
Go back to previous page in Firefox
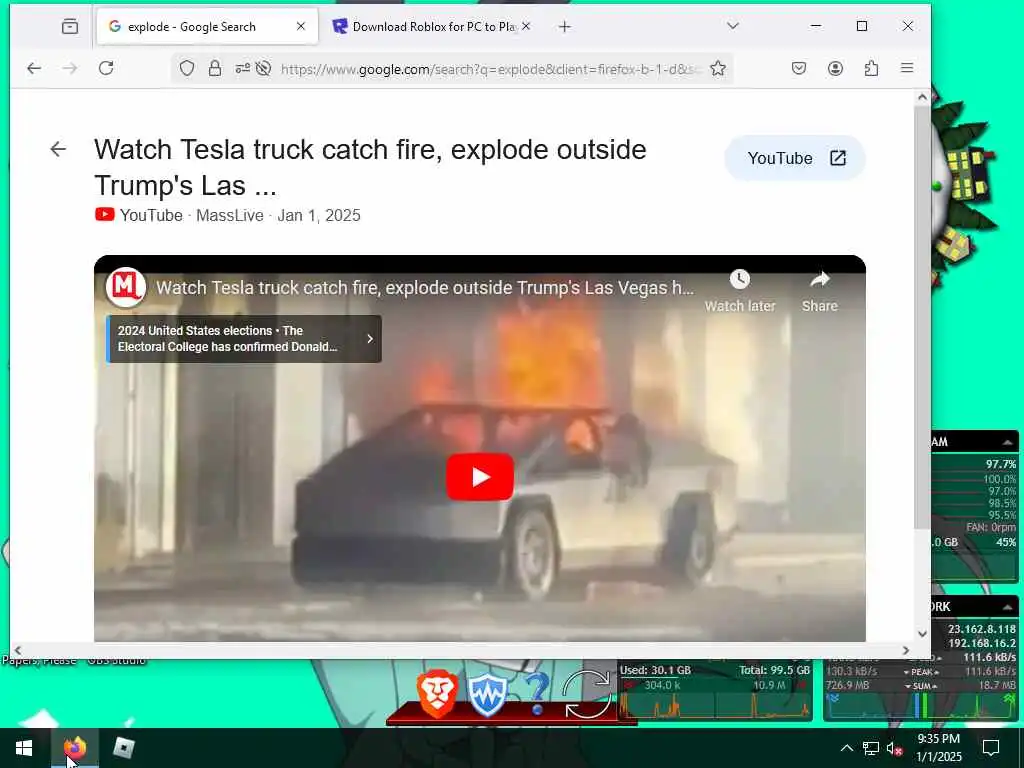click(34, 68)
